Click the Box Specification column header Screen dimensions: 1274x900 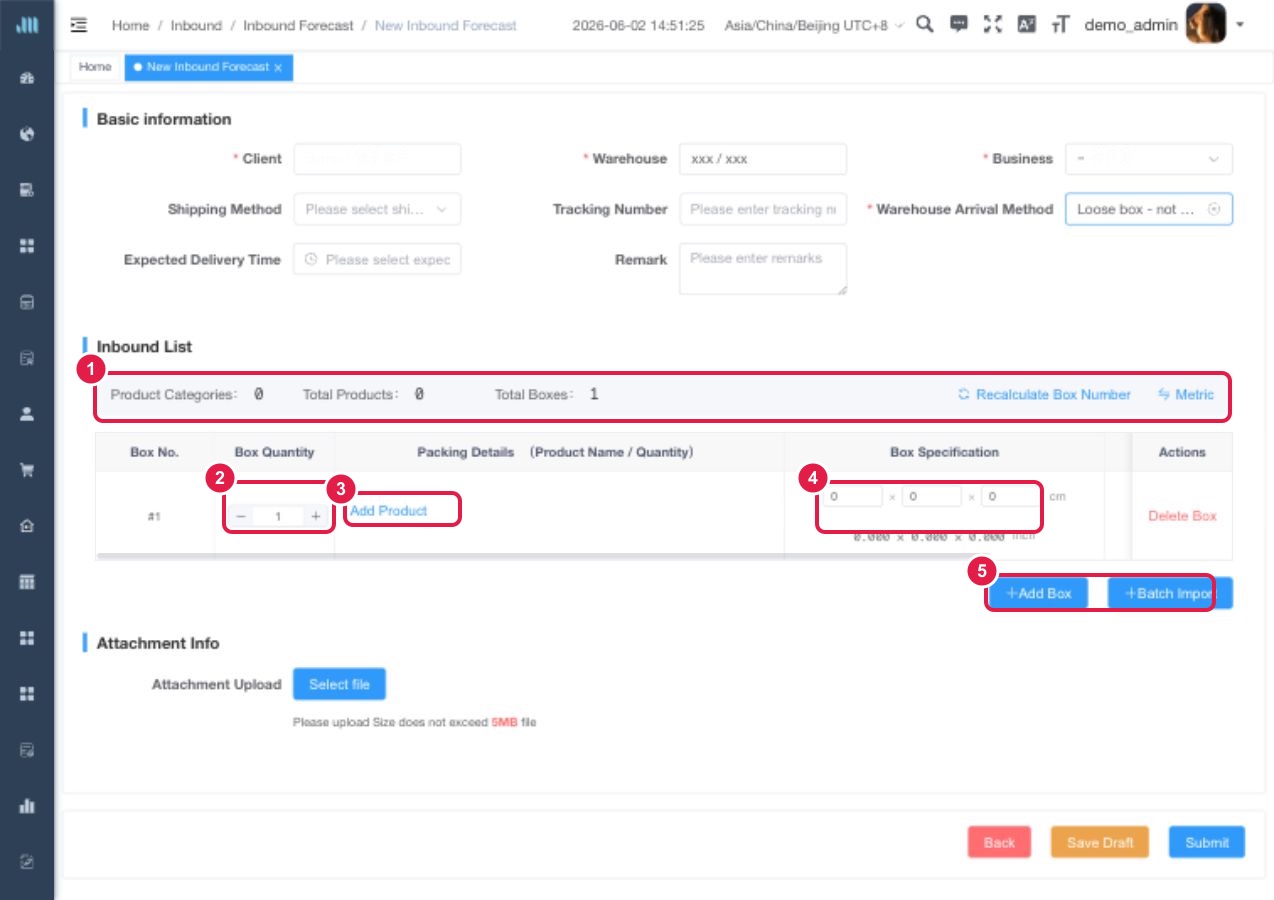944,452
